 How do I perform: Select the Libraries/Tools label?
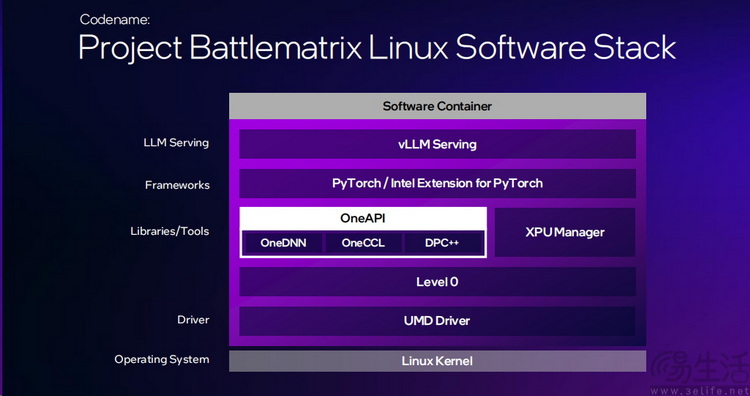(170, 231)
